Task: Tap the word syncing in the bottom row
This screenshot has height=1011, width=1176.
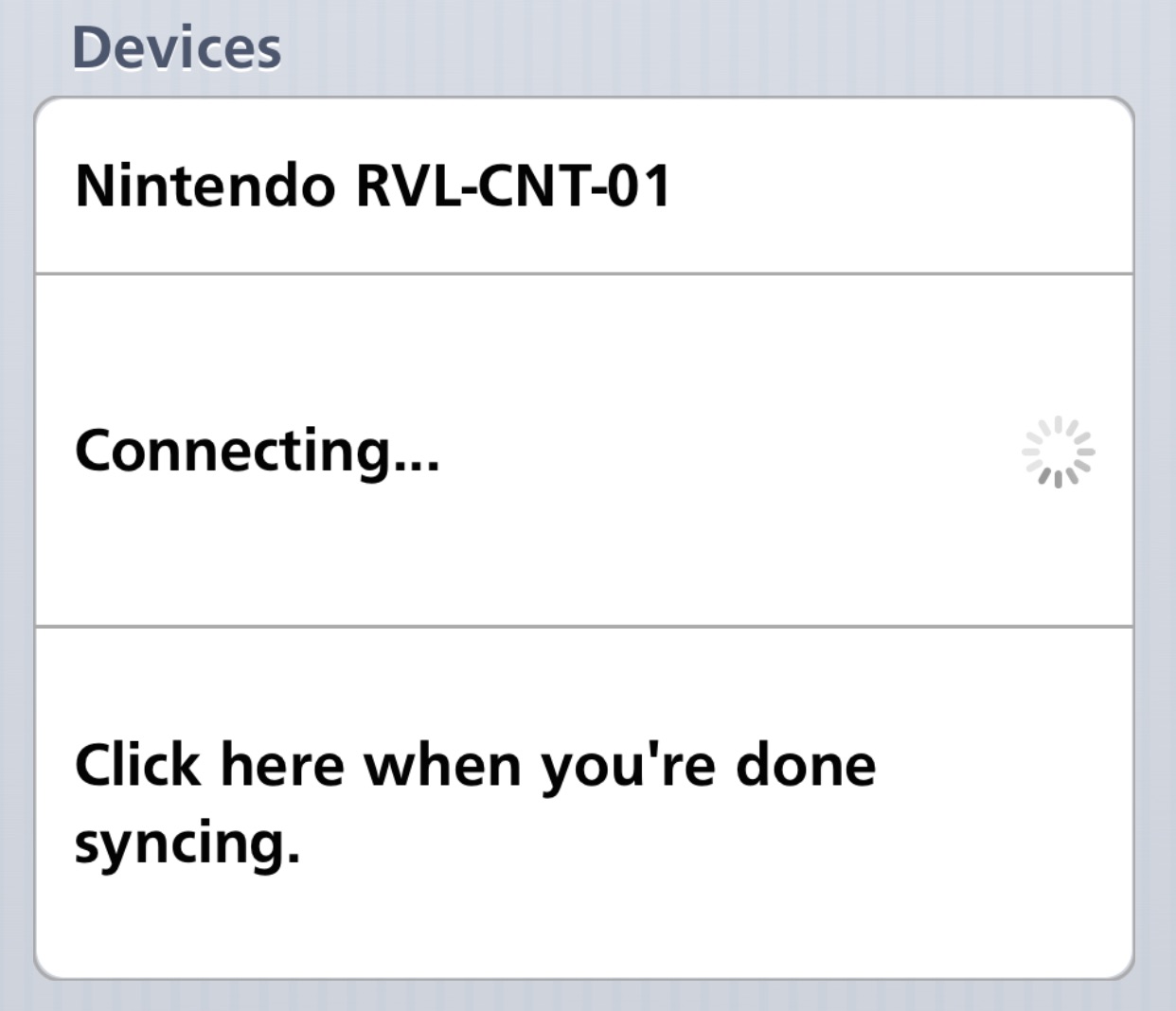Action: [x=187, y=842]
